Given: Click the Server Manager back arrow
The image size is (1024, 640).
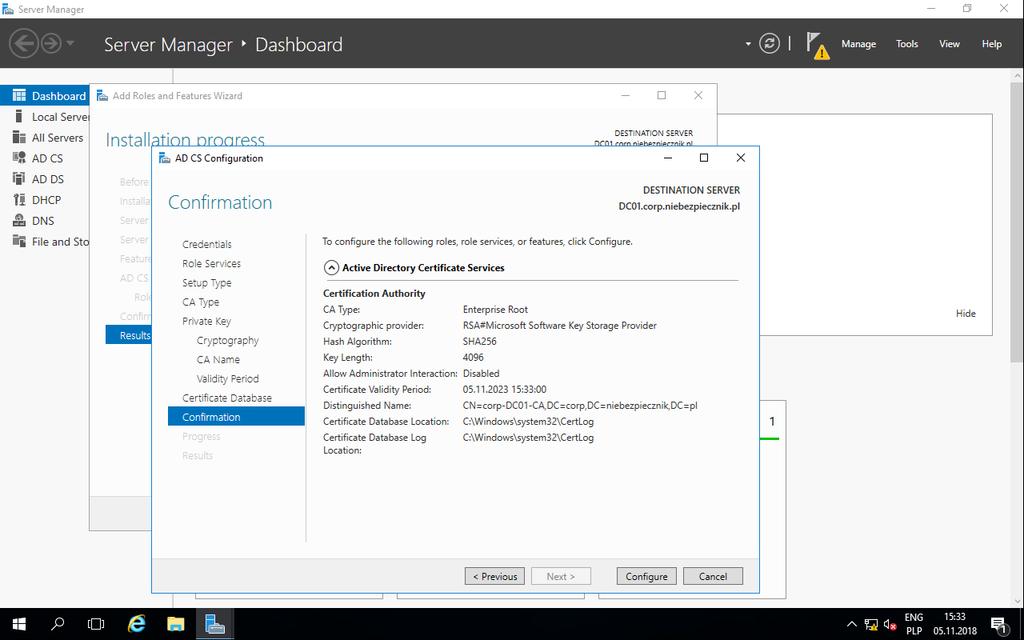Looking at the screenshot, I should point(24,44).
